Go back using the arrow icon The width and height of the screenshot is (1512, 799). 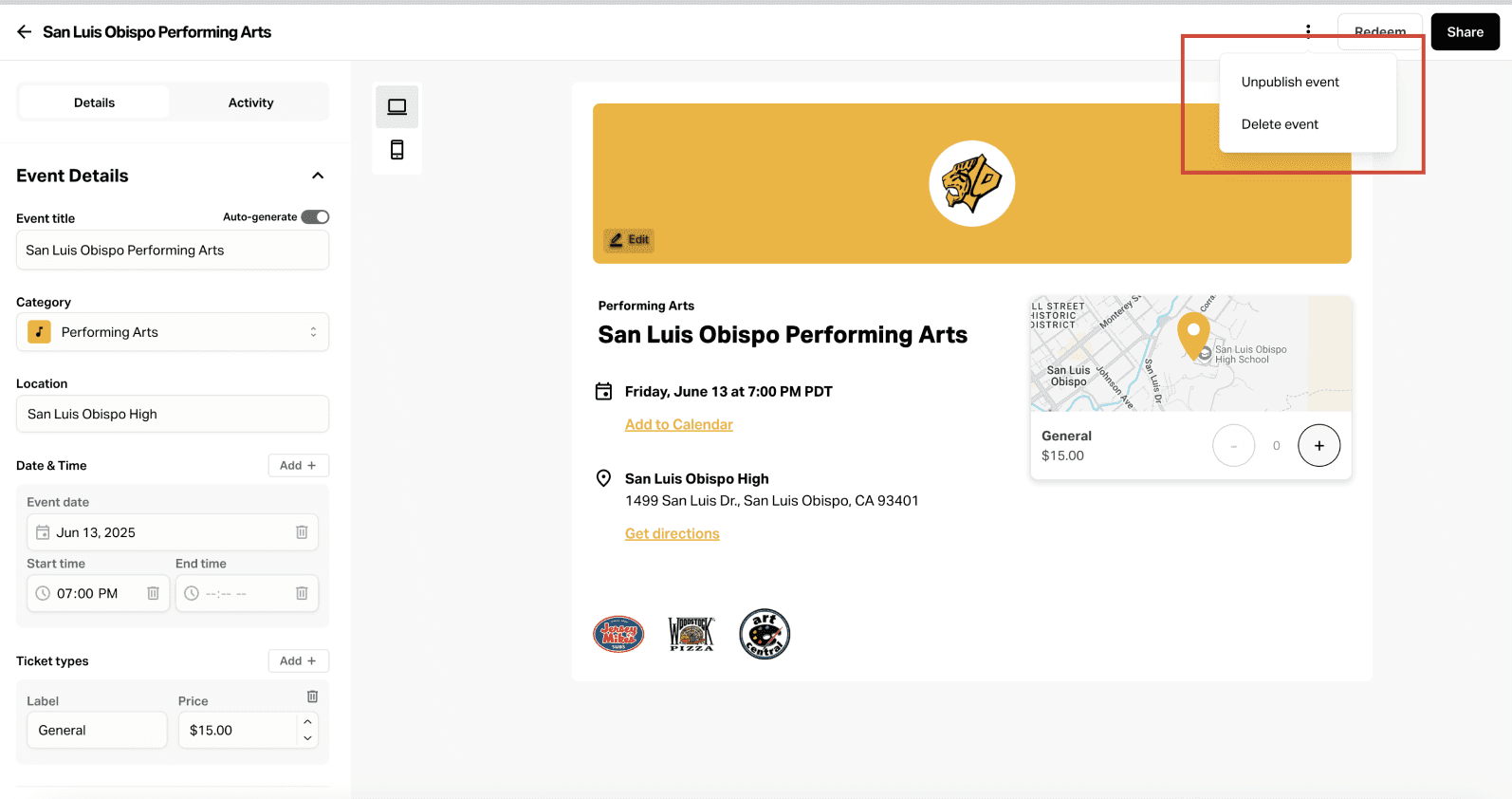click(x=25, y=32)
